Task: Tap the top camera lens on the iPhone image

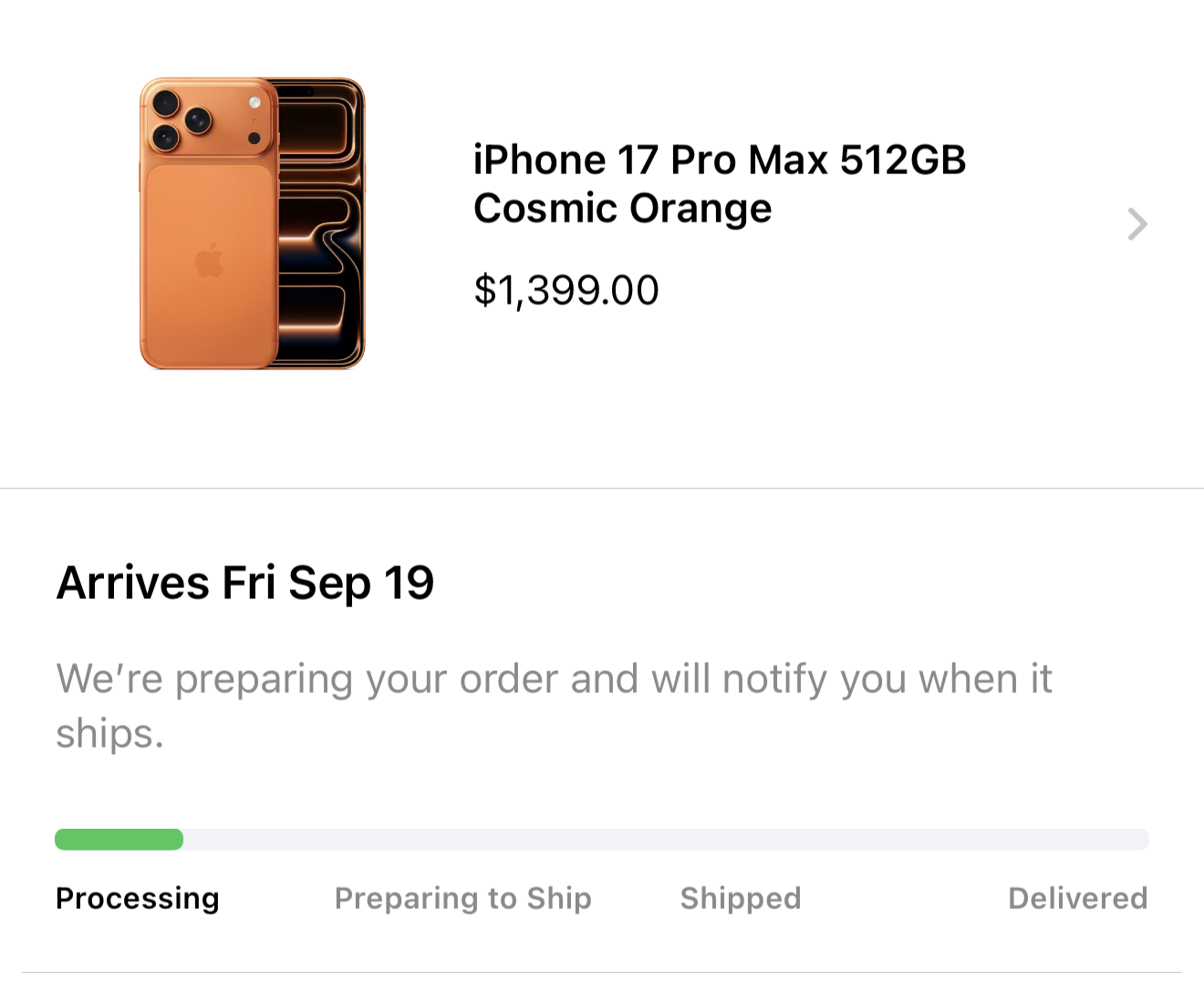Action: (x=166, y=102)
